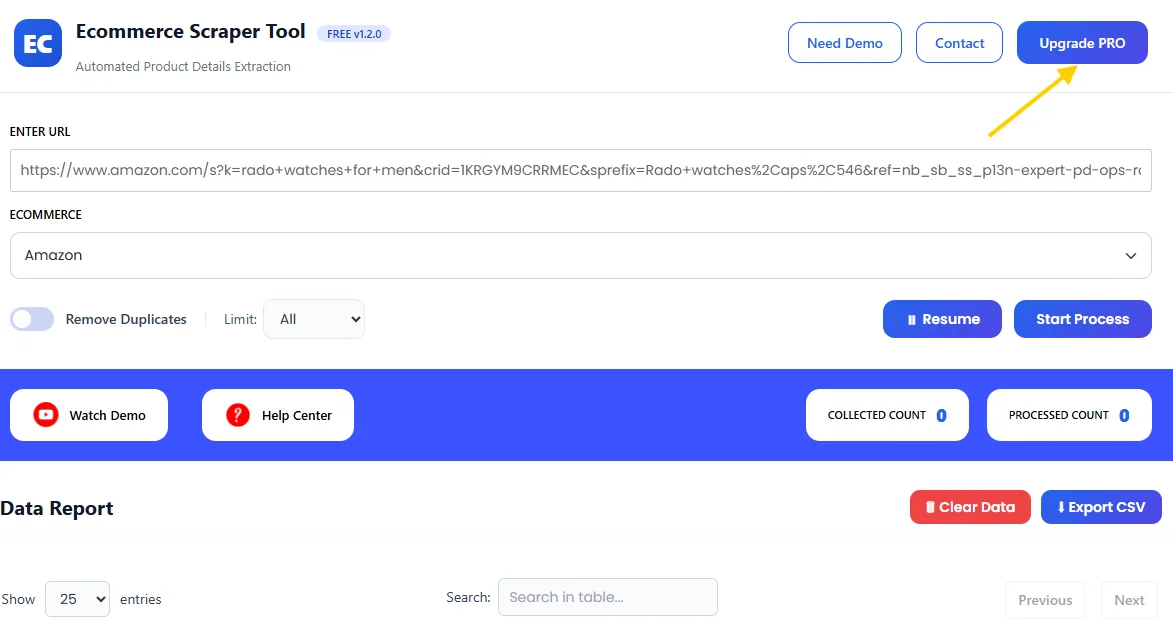Image resolution: width=1173 pixels, height=639 pixels.
Task: Click the pause icon inside Resume button
Action: 911,318
